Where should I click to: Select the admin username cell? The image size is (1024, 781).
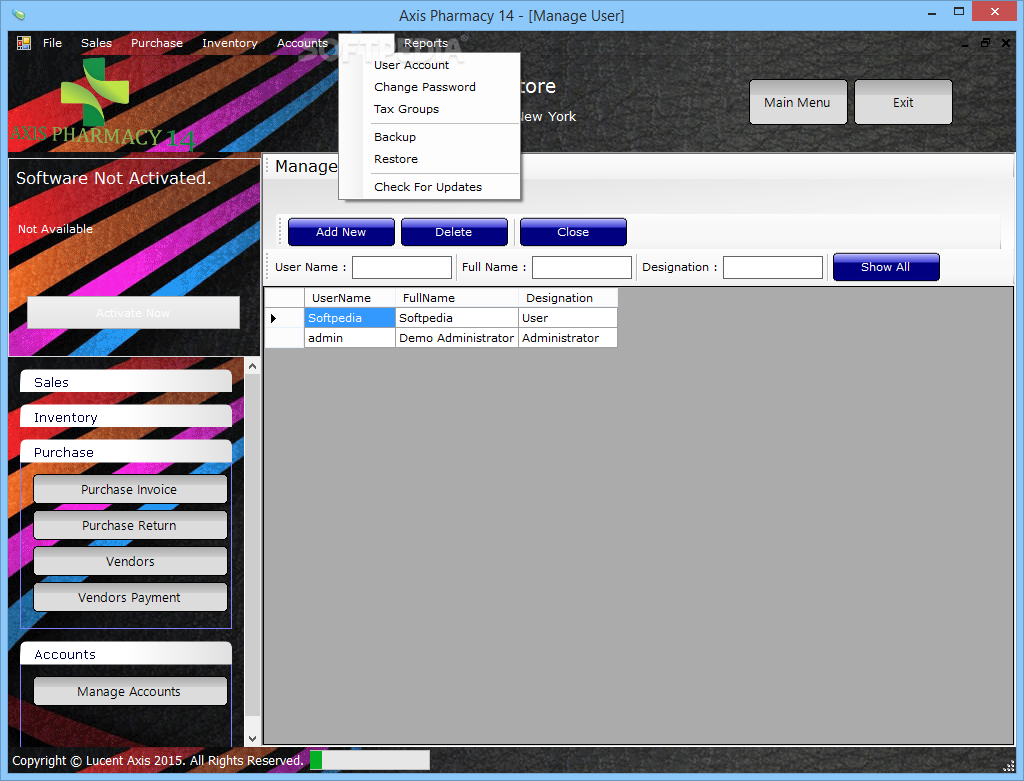tap(349, 338)
